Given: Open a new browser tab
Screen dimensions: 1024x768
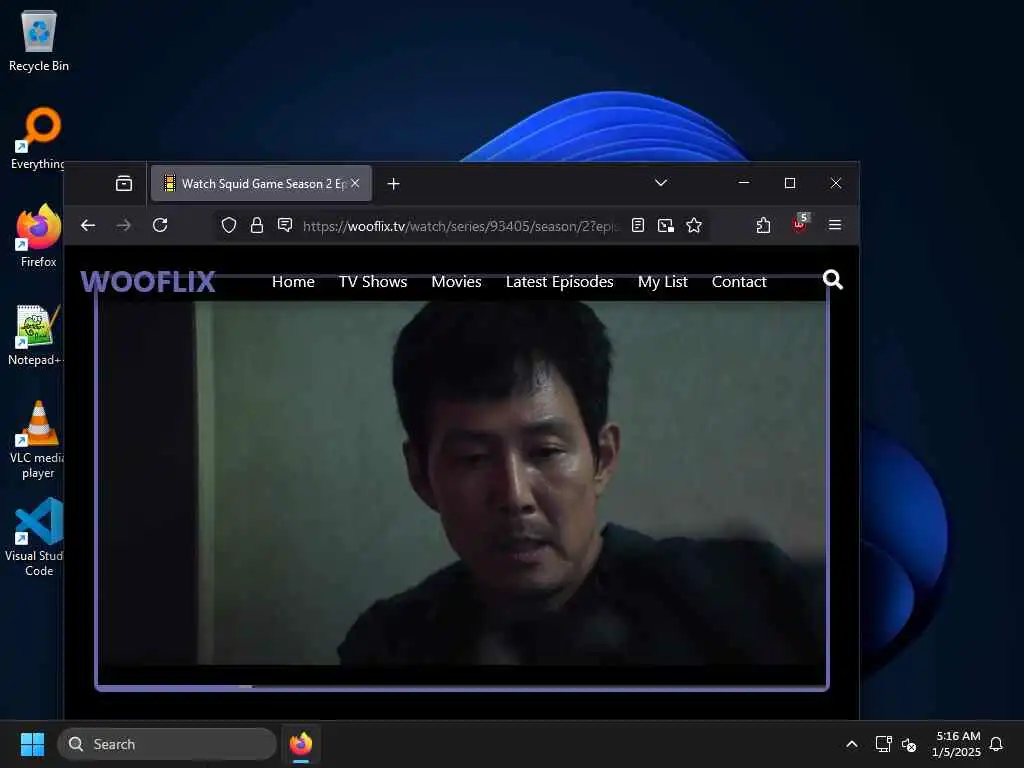Looking at the screenshot, I should pyautogui.click(x=393, y=184).
